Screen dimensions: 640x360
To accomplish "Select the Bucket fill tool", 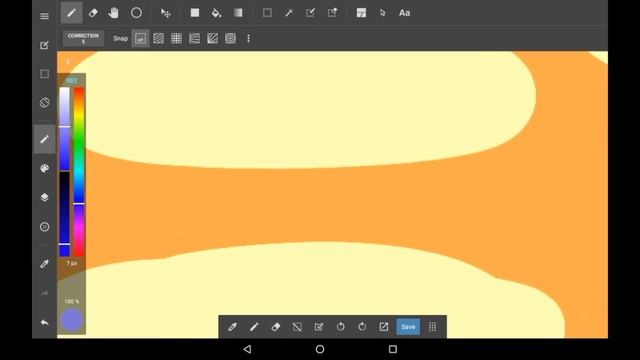I will 216,13.
